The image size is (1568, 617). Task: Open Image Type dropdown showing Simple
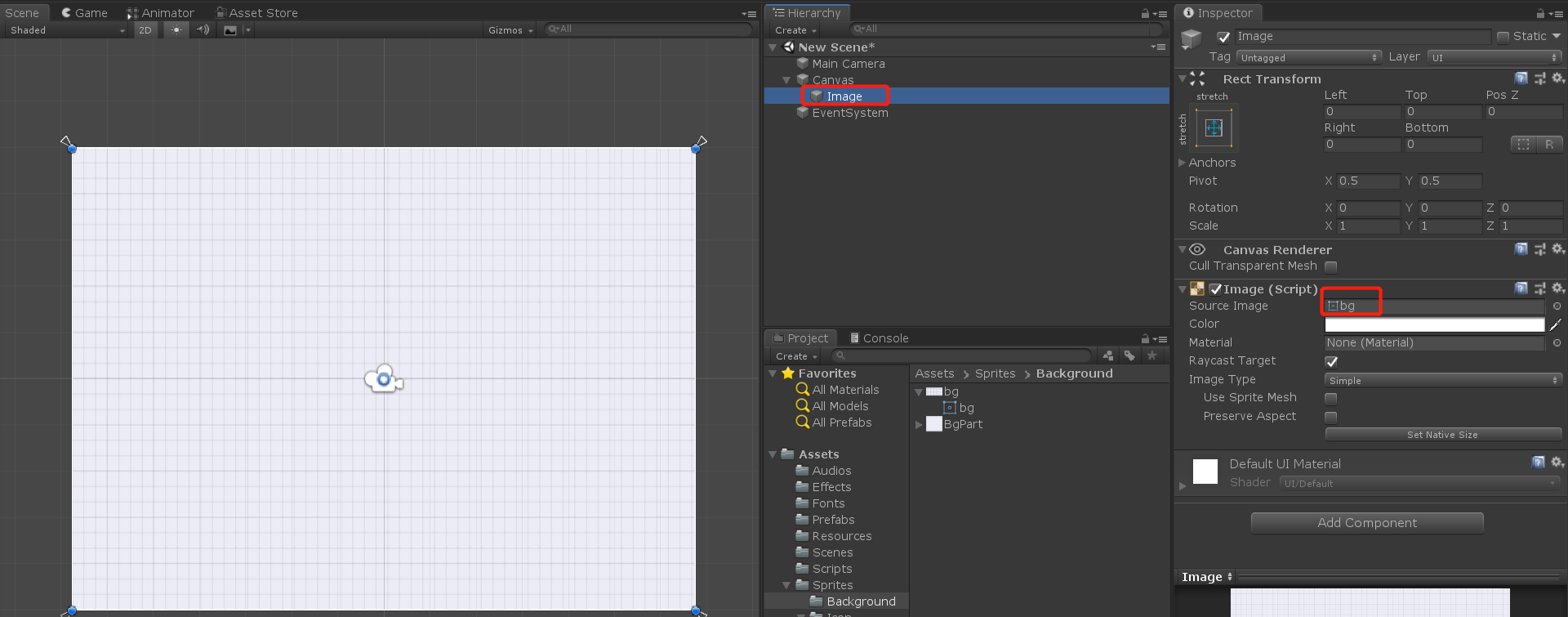point(1443,380)
